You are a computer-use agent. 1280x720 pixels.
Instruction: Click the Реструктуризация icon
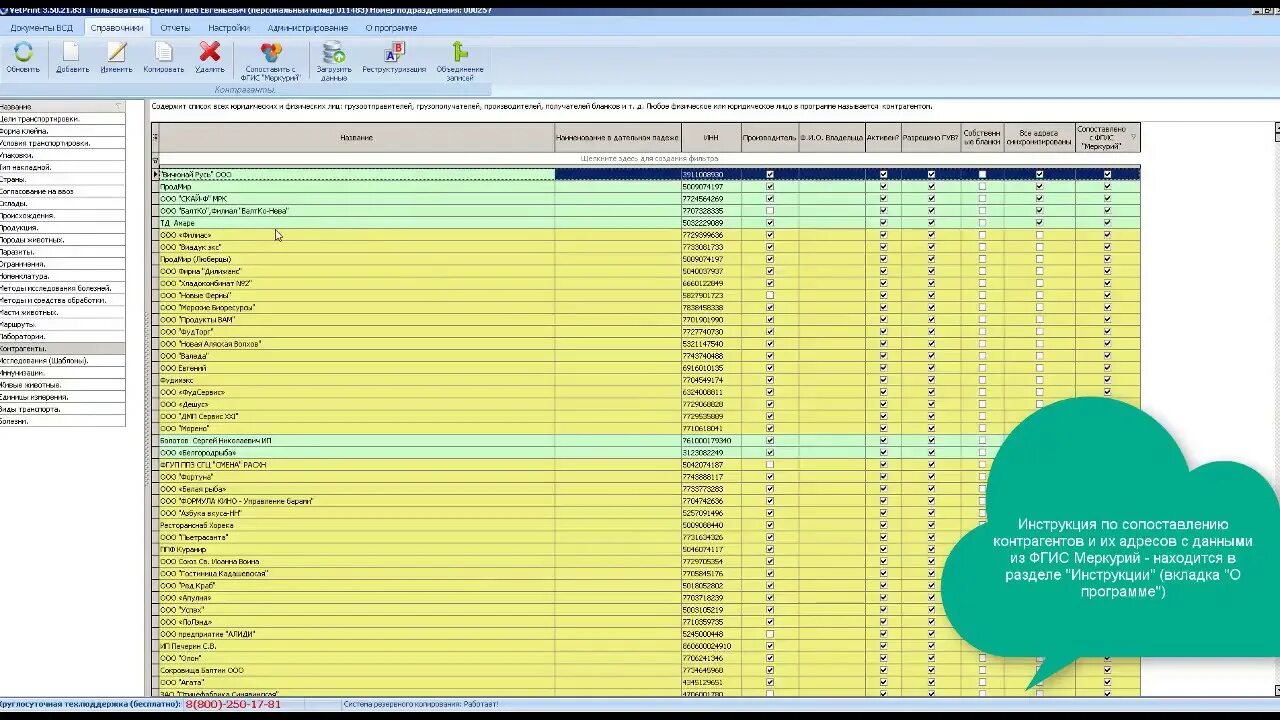click(394, 52)
